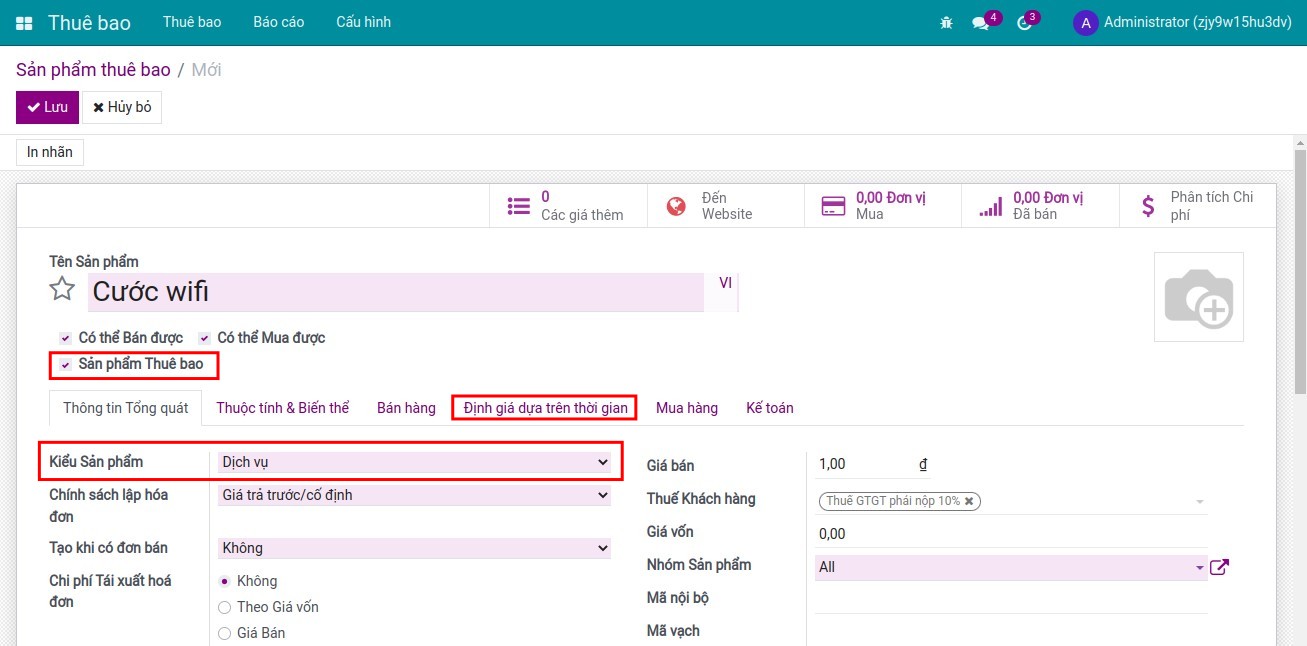Click the 0,00 Đơn vị Mua stat
This screenshot has height=646, width=1307.
[x=883, y=206]
